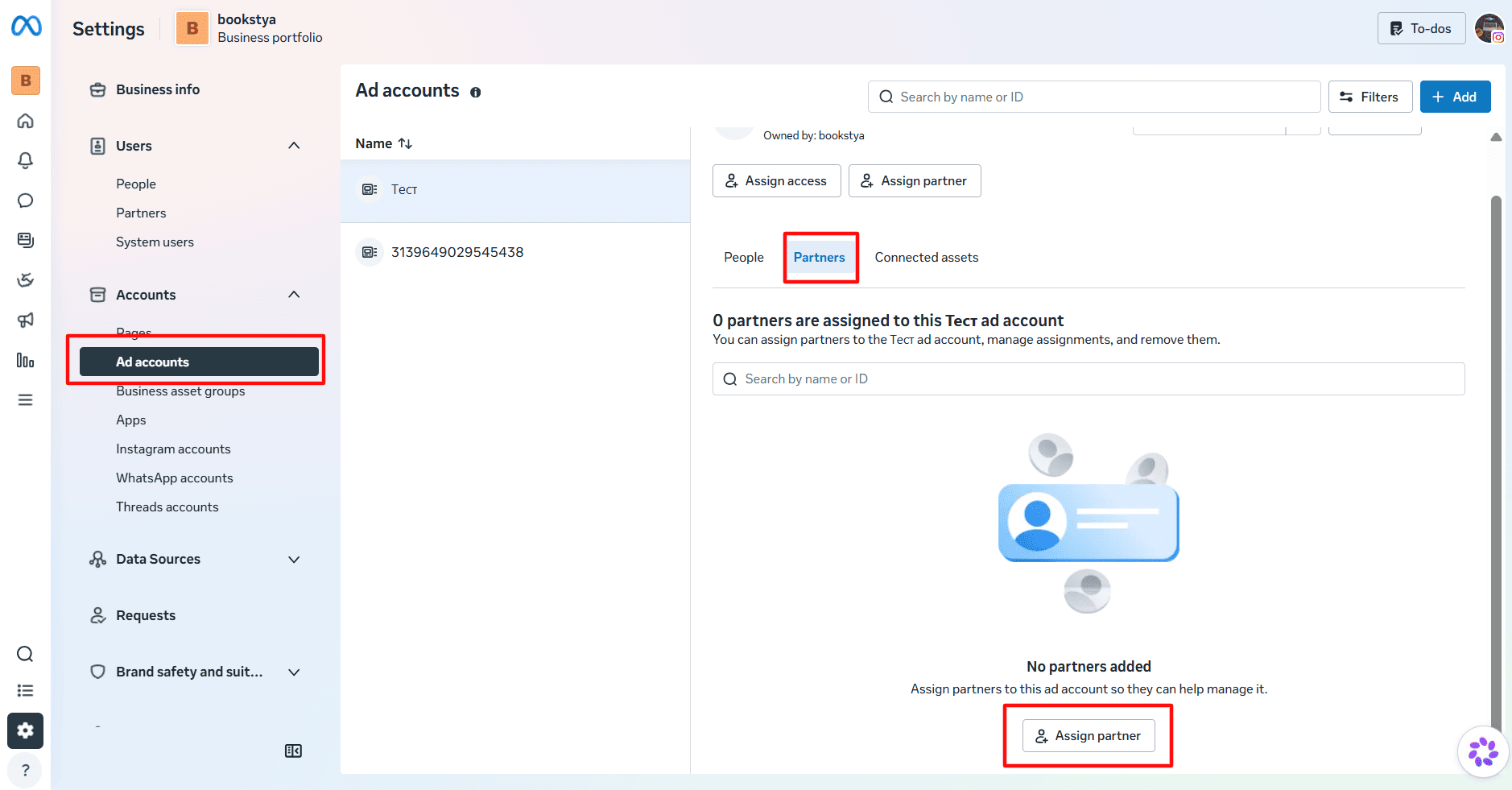This screenshot has height=790, width=1512.
Task: Open the list icon above settings gear
Action: 26,691
